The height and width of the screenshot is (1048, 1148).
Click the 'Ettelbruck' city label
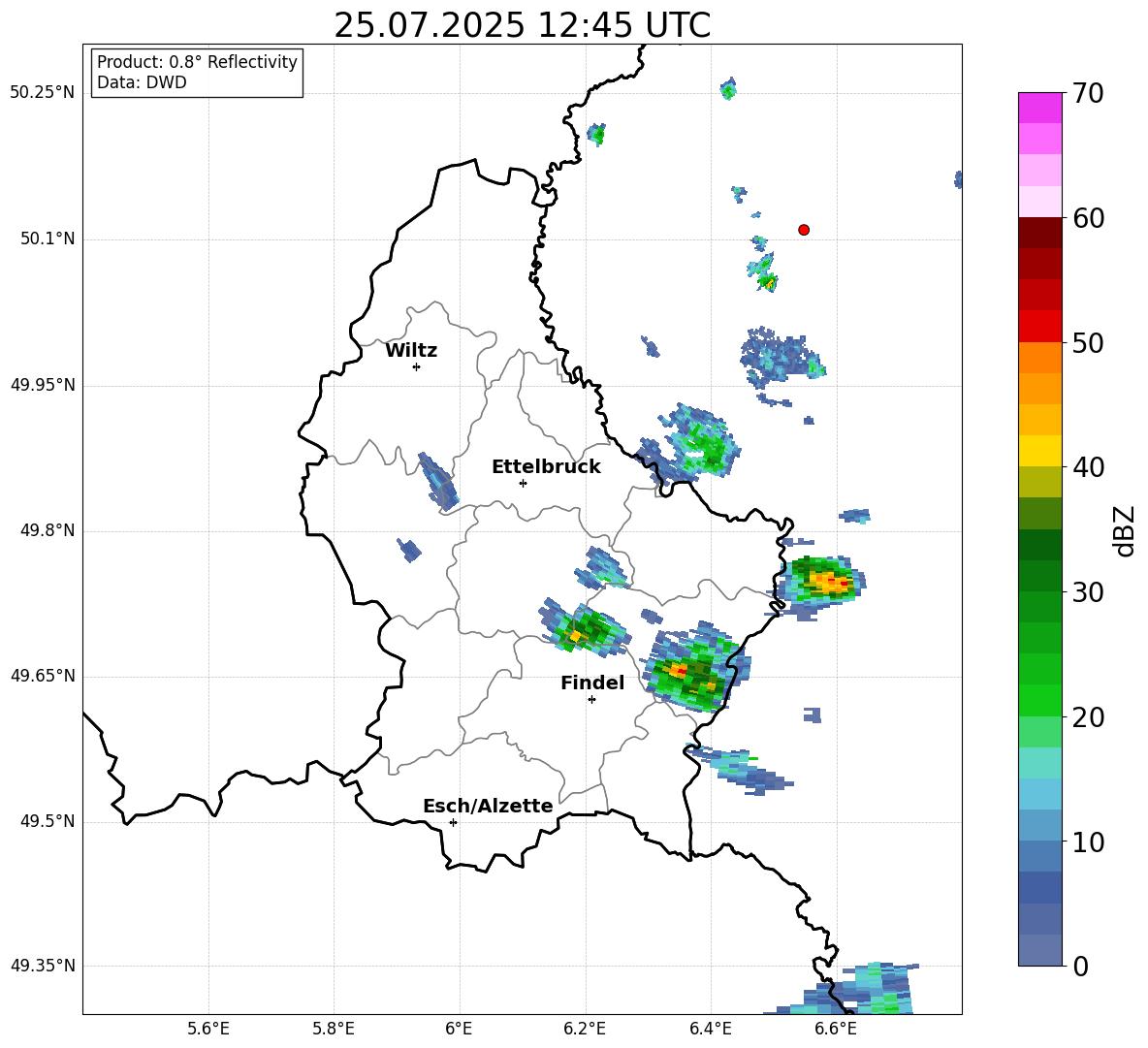click(x=546, y=467)
